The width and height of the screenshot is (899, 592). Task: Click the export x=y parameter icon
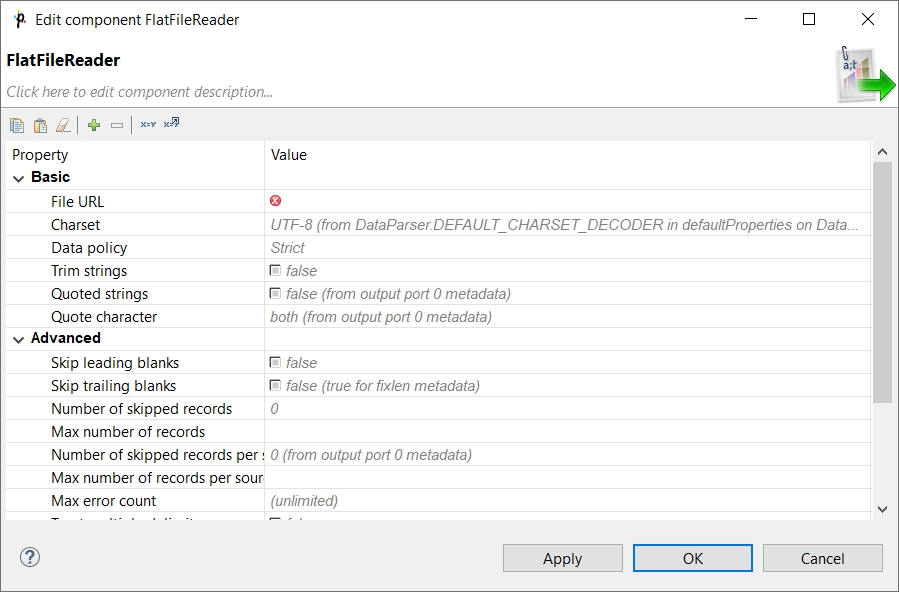[x=171, y=123]
